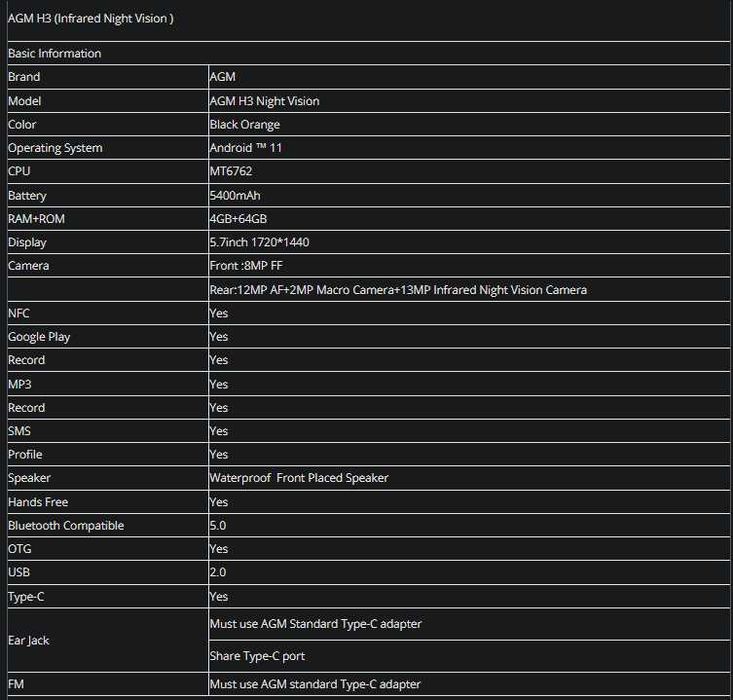Select the Waterproof Front Placed Speaker value
733x700 pixels.
(299, 478)
